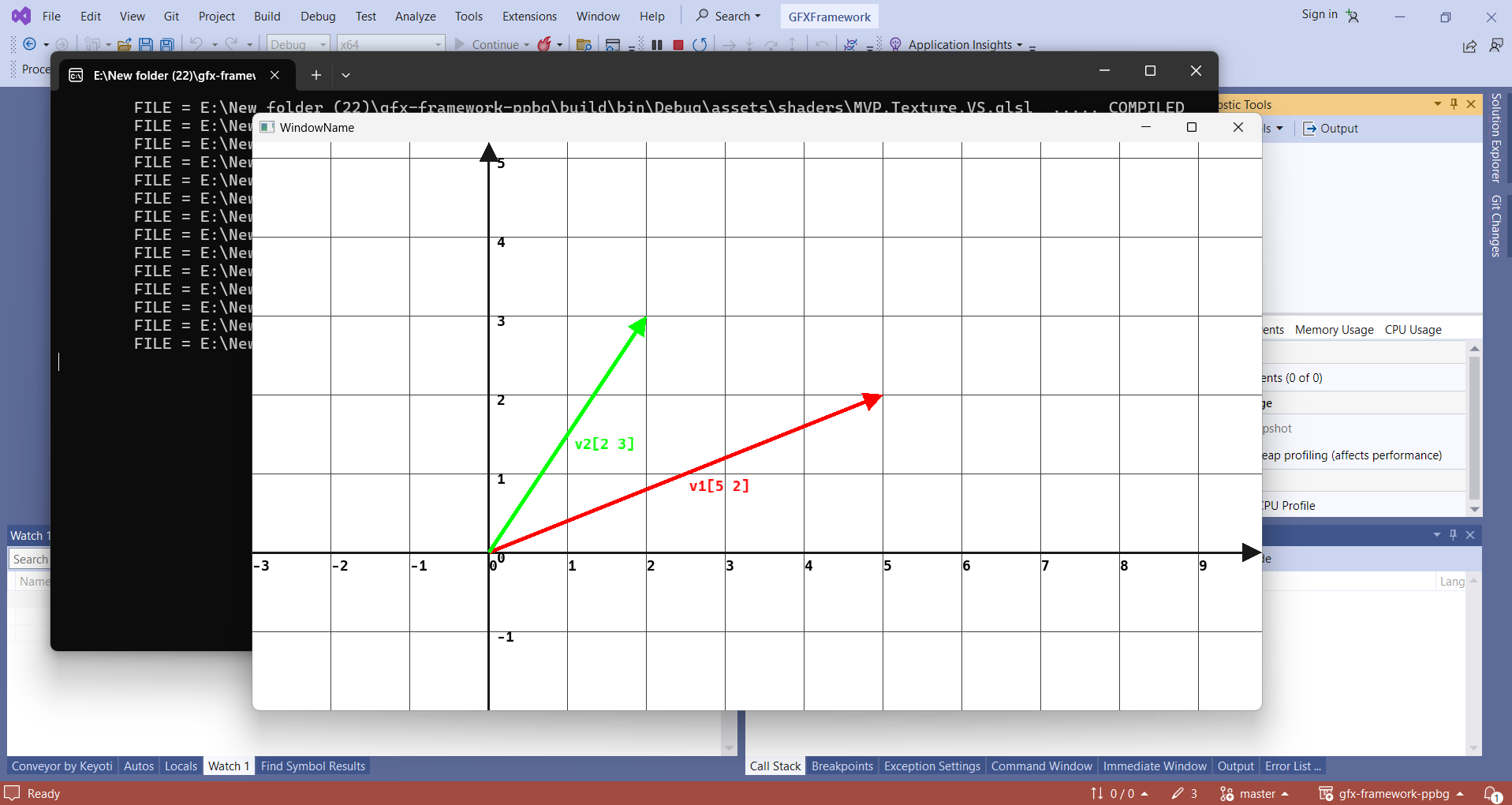This screenshot has width=1512, height=805.
Task: Click the Live Share icon
Action: [x=1469, y=47]
